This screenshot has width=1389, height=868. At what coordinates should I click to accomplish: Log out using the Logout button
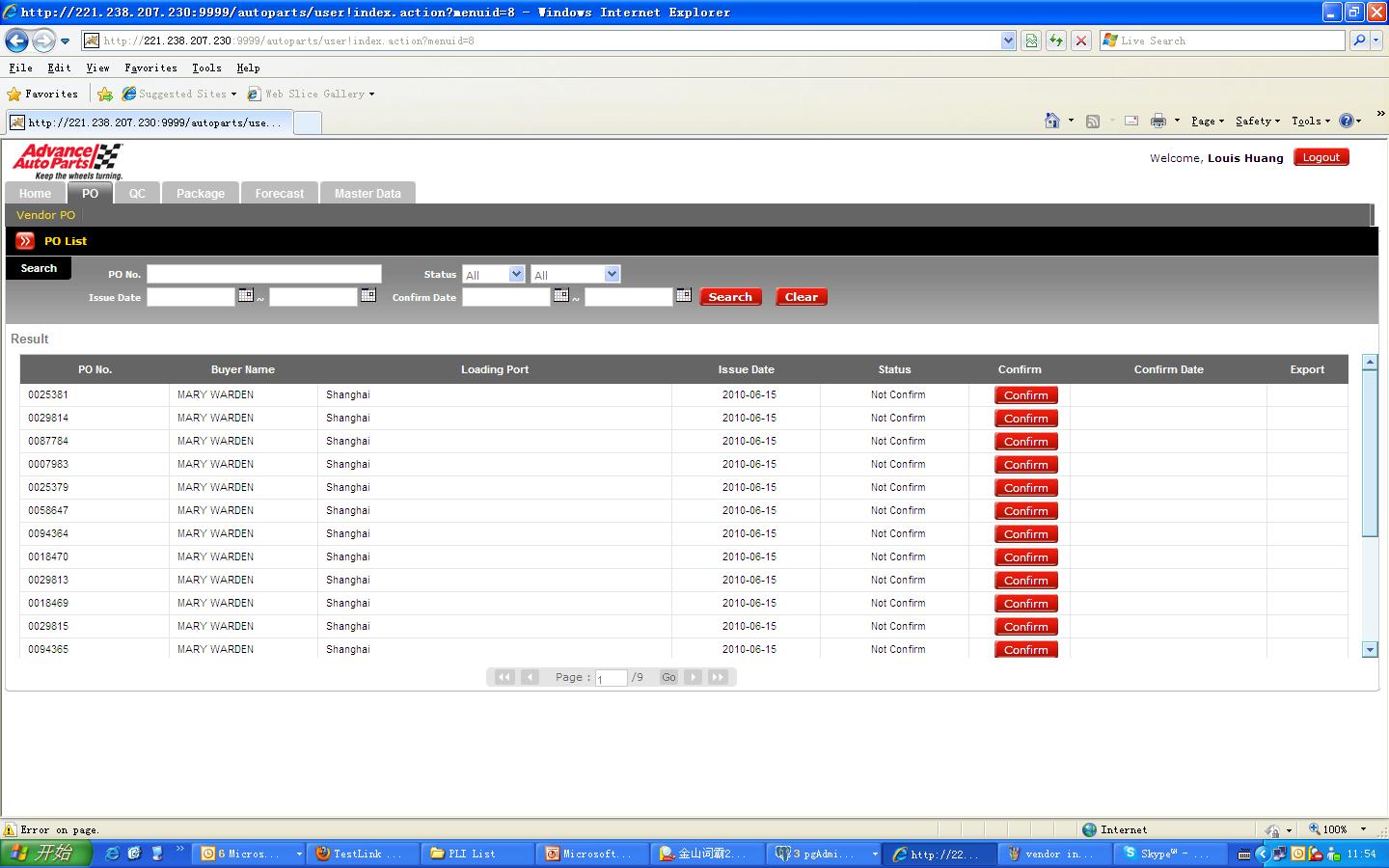click(1321, 157)
